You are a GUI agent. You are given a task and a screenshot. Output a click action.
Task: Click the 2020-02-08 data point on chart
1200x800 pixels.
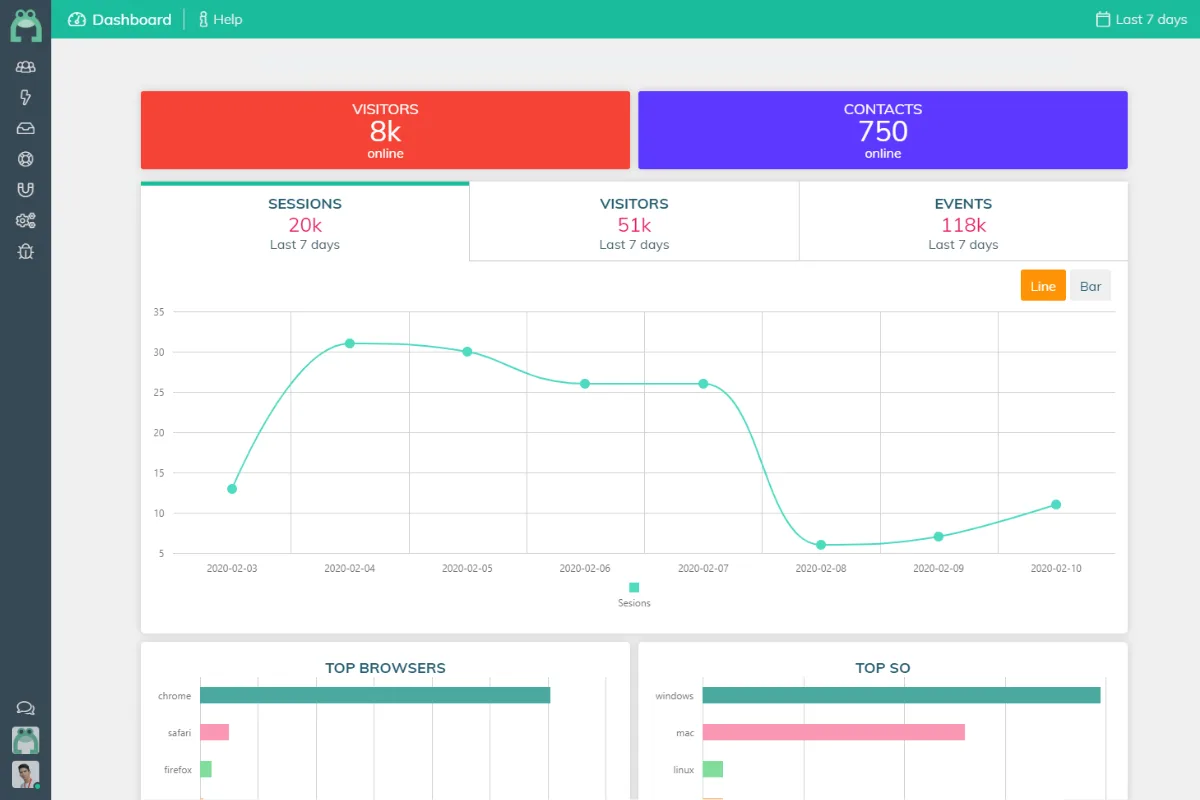[x=821, y=545]
